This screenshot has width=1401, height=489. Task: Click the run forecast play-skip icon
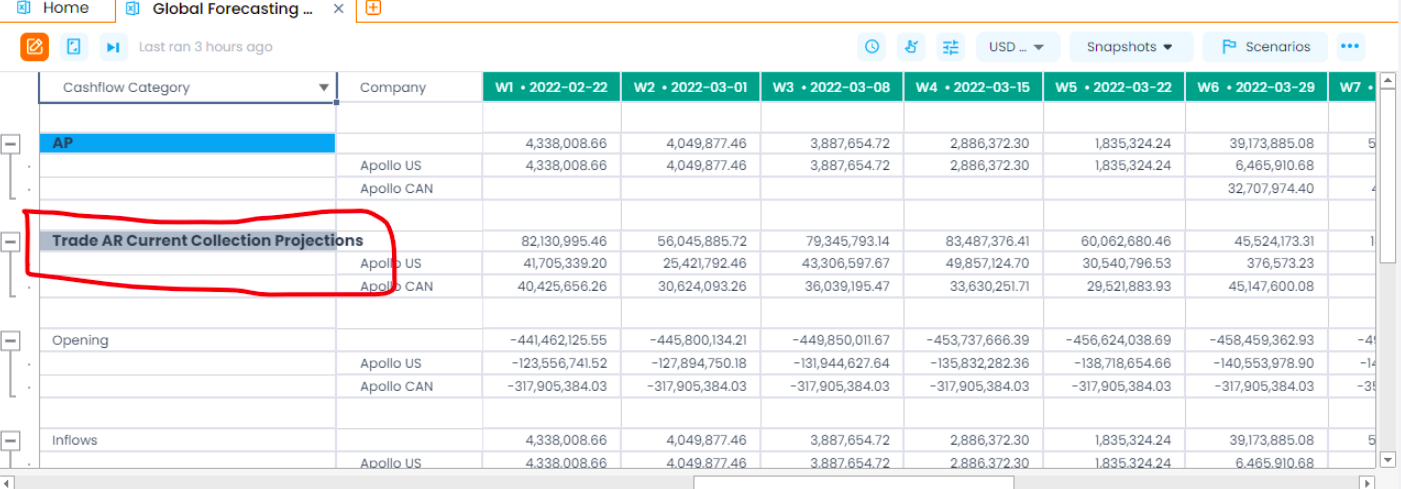(113, 47)
